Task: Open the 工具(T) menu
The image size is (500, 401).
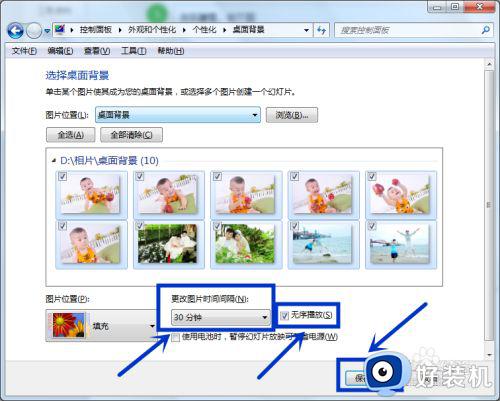Action: pyautogui.click(x=133, y=51)
